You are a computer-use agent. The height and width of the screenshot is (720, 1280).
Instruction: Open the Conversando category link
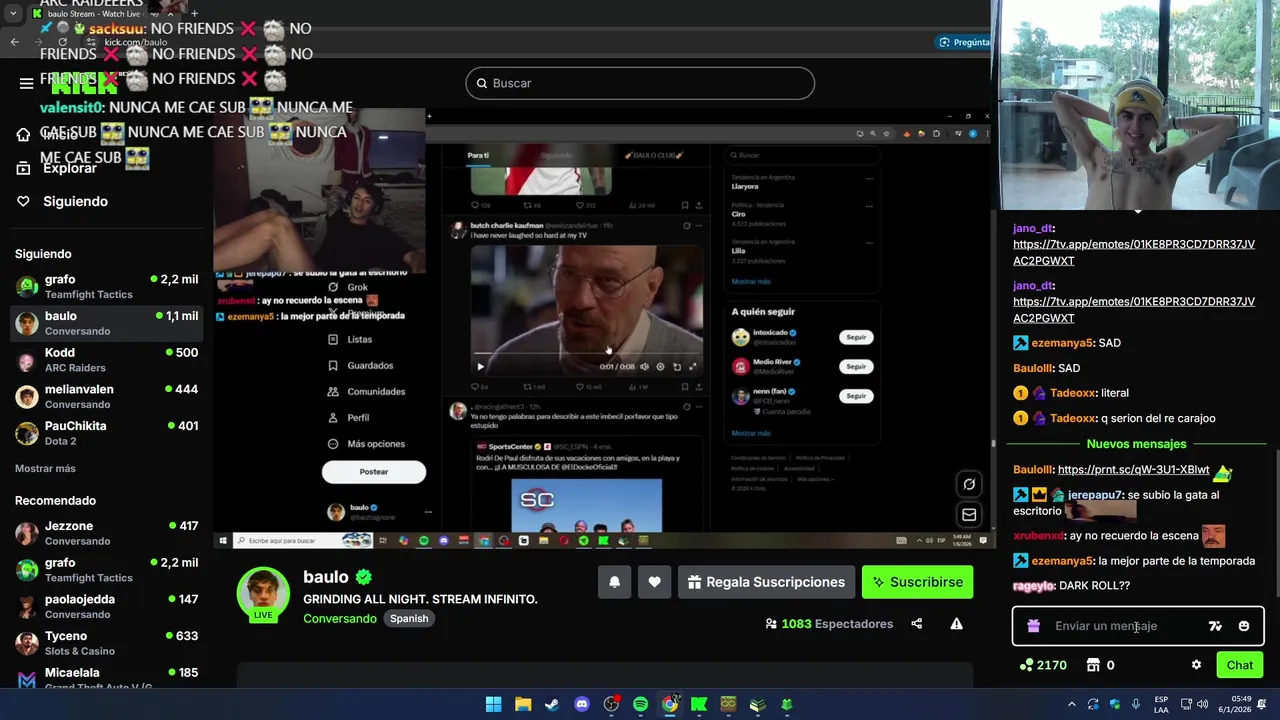340,618
